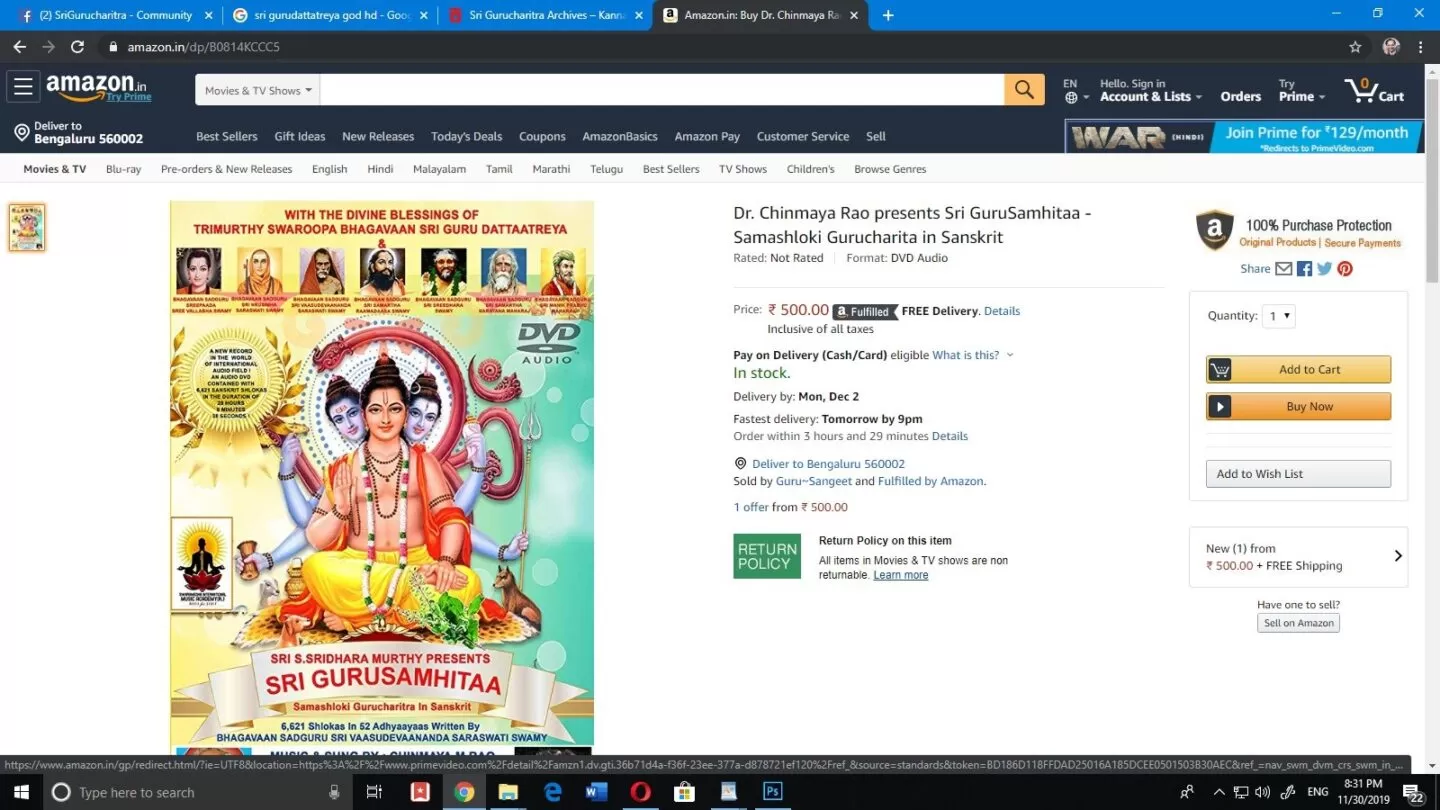Screen dimensions: 1440x810
Task: Open the 1 offer link
Action: click(x=751, y=507)
